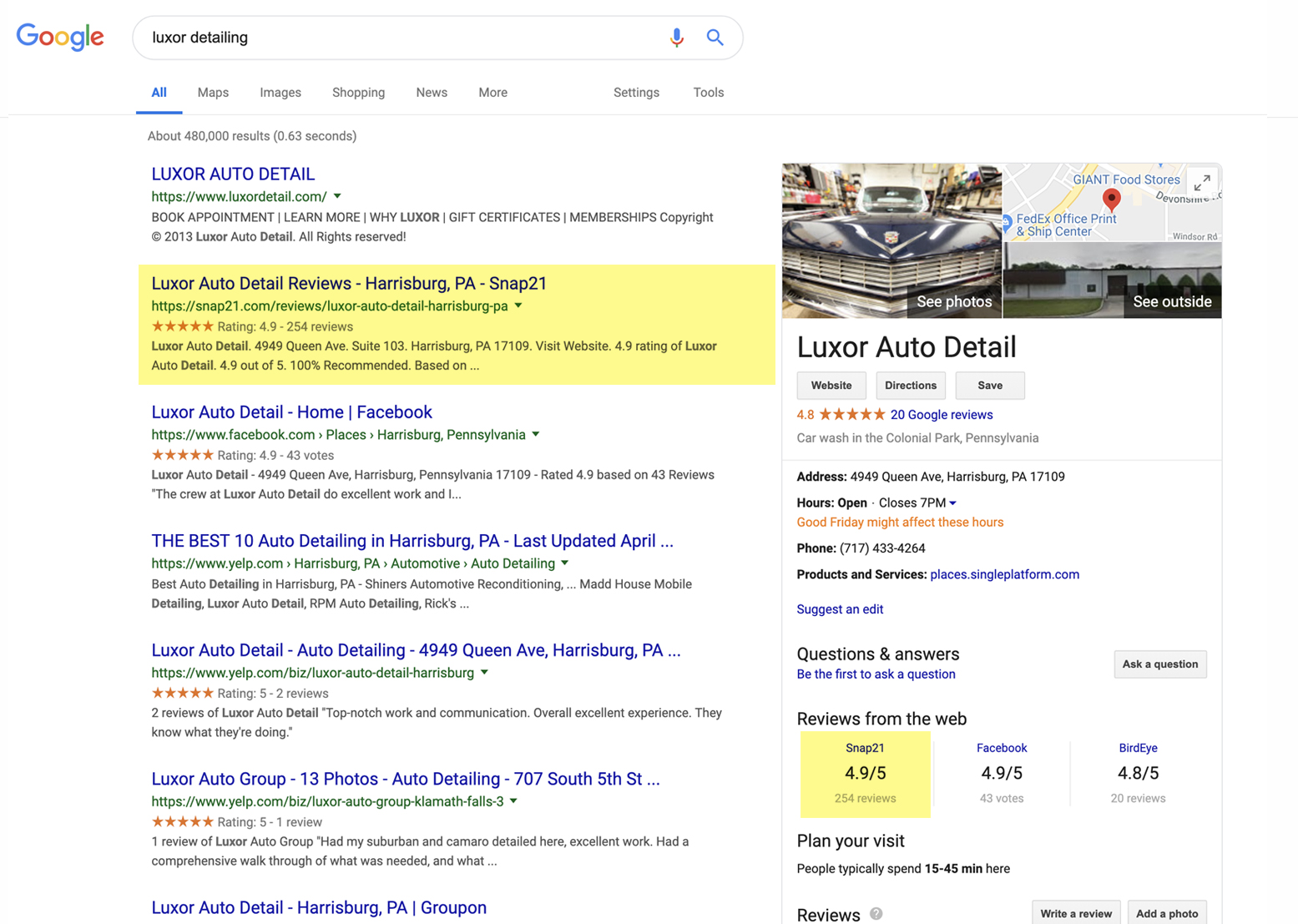Screen dimensions: 1298x924
Task: Expand the Closes 7PM hours dropdown
Action: tap(952, 502)
